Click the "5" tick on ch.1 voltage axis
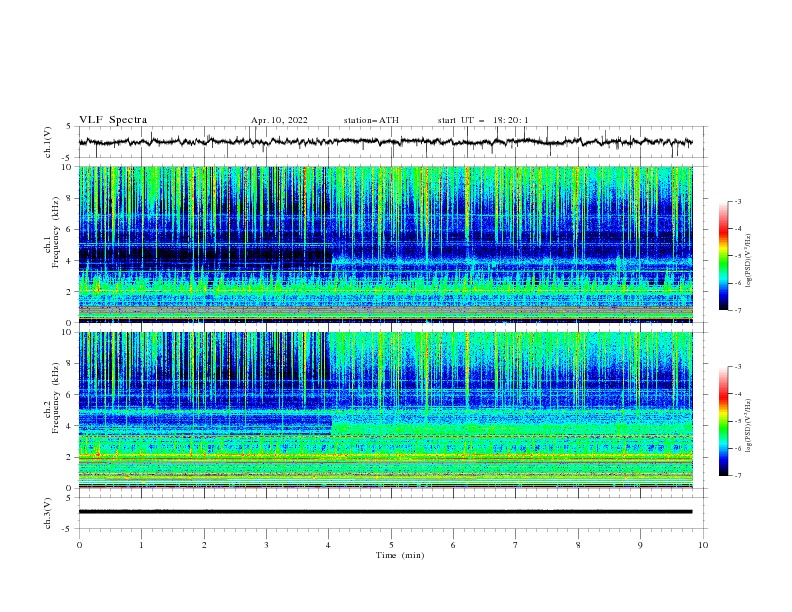Screen dimensions: 792x612 click(x=70, y=127)
